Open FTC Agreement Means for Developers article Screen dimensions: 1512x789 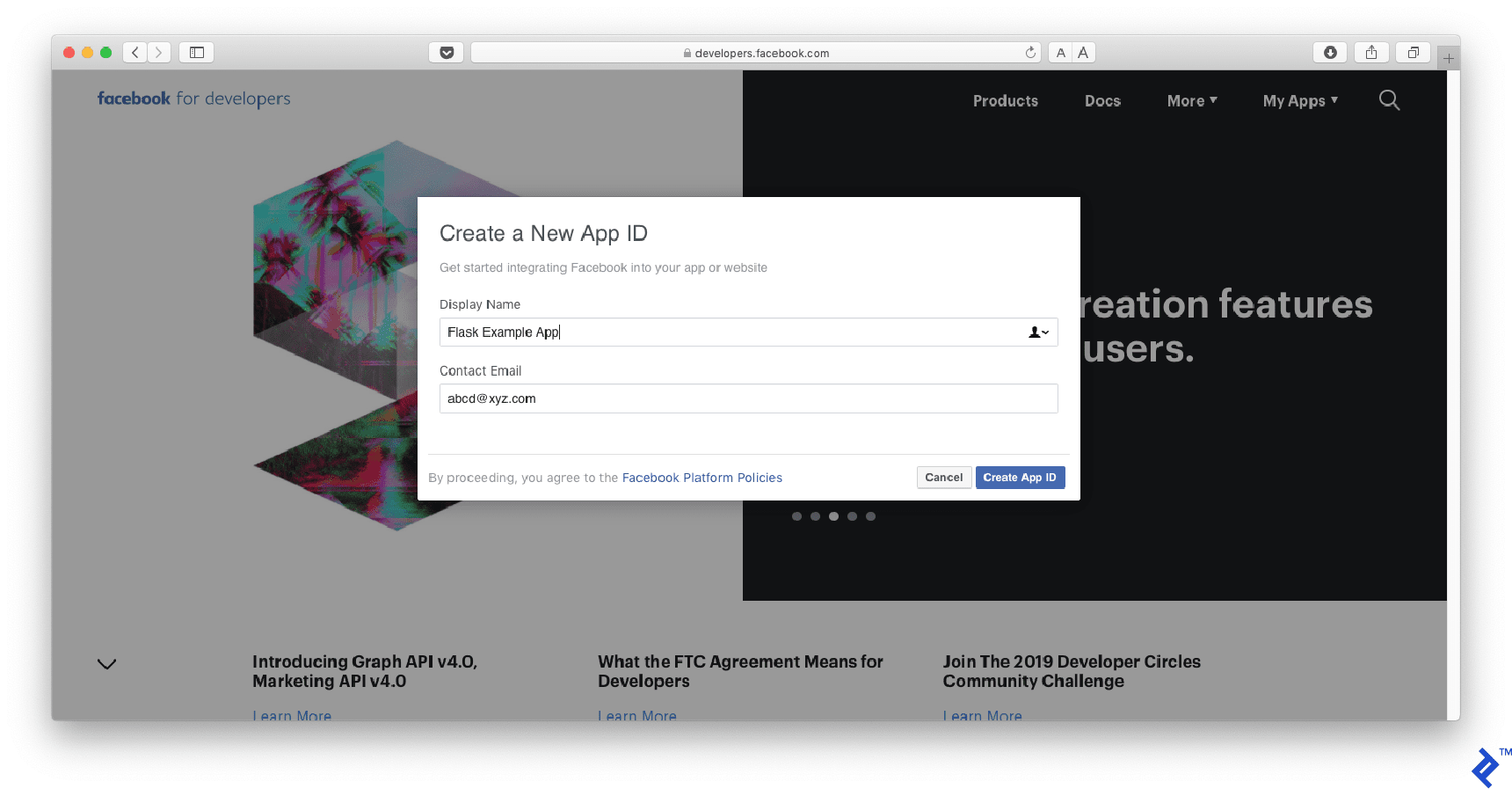coord(740,671)
